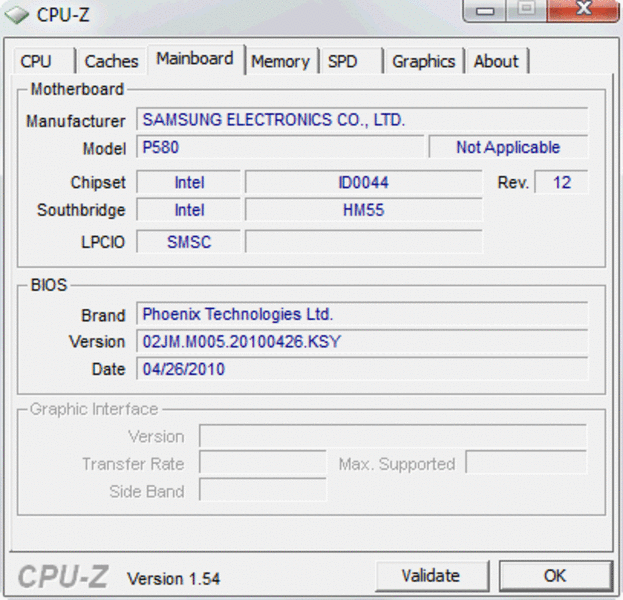Click the Manufacturer label
Image resolution: width=623 pixels, height=600 pixels.
[75, 121]
